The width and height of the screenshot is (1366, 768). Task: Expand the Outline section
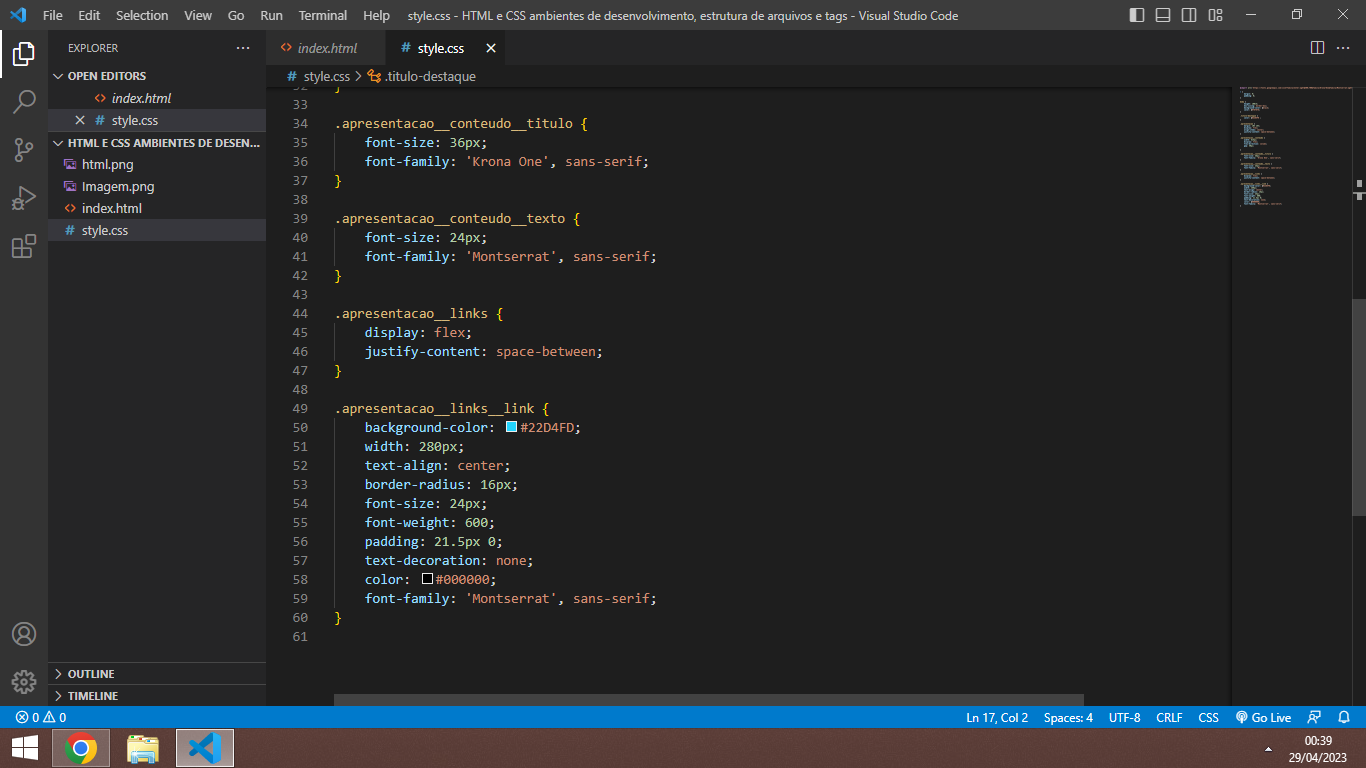click(156, 674)
